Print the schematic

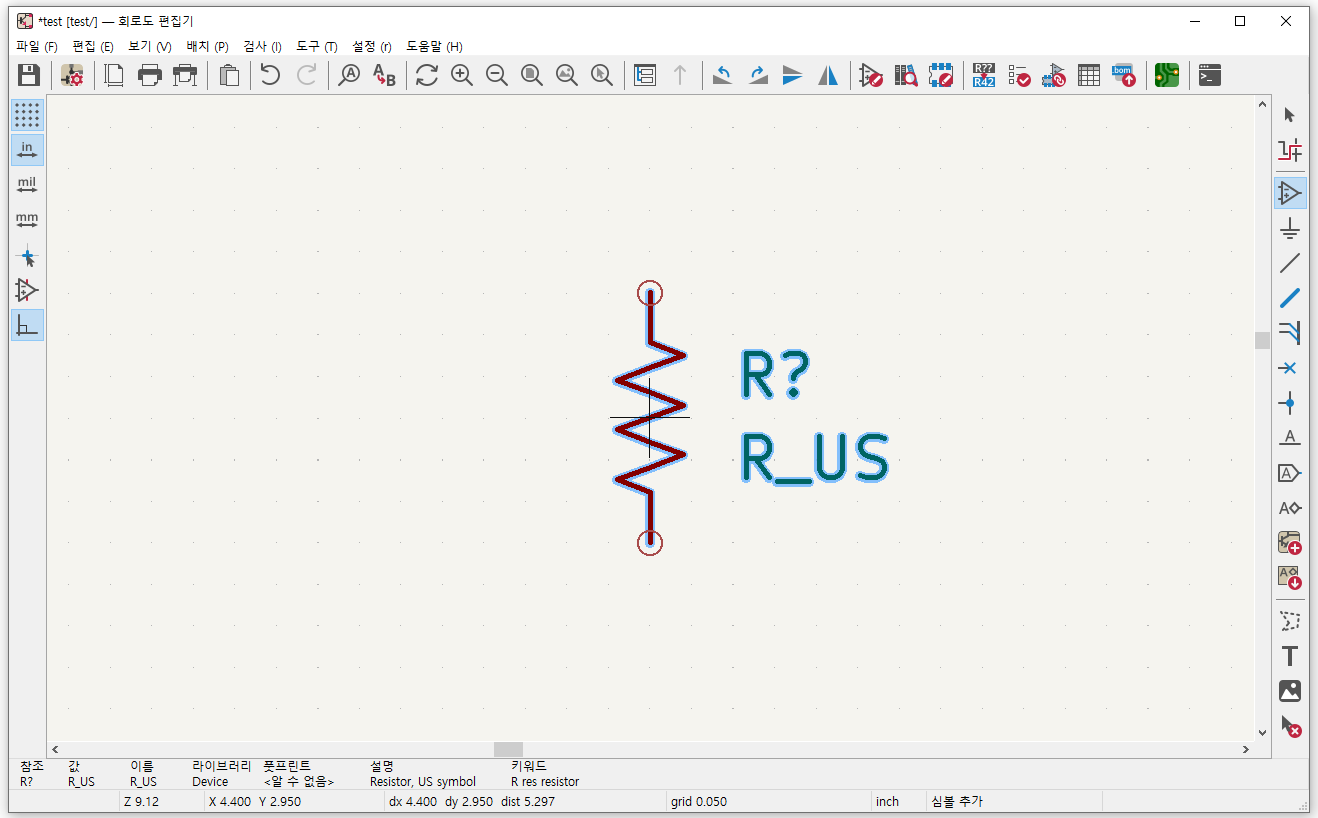pyautogui.click(x=150, y=75)
